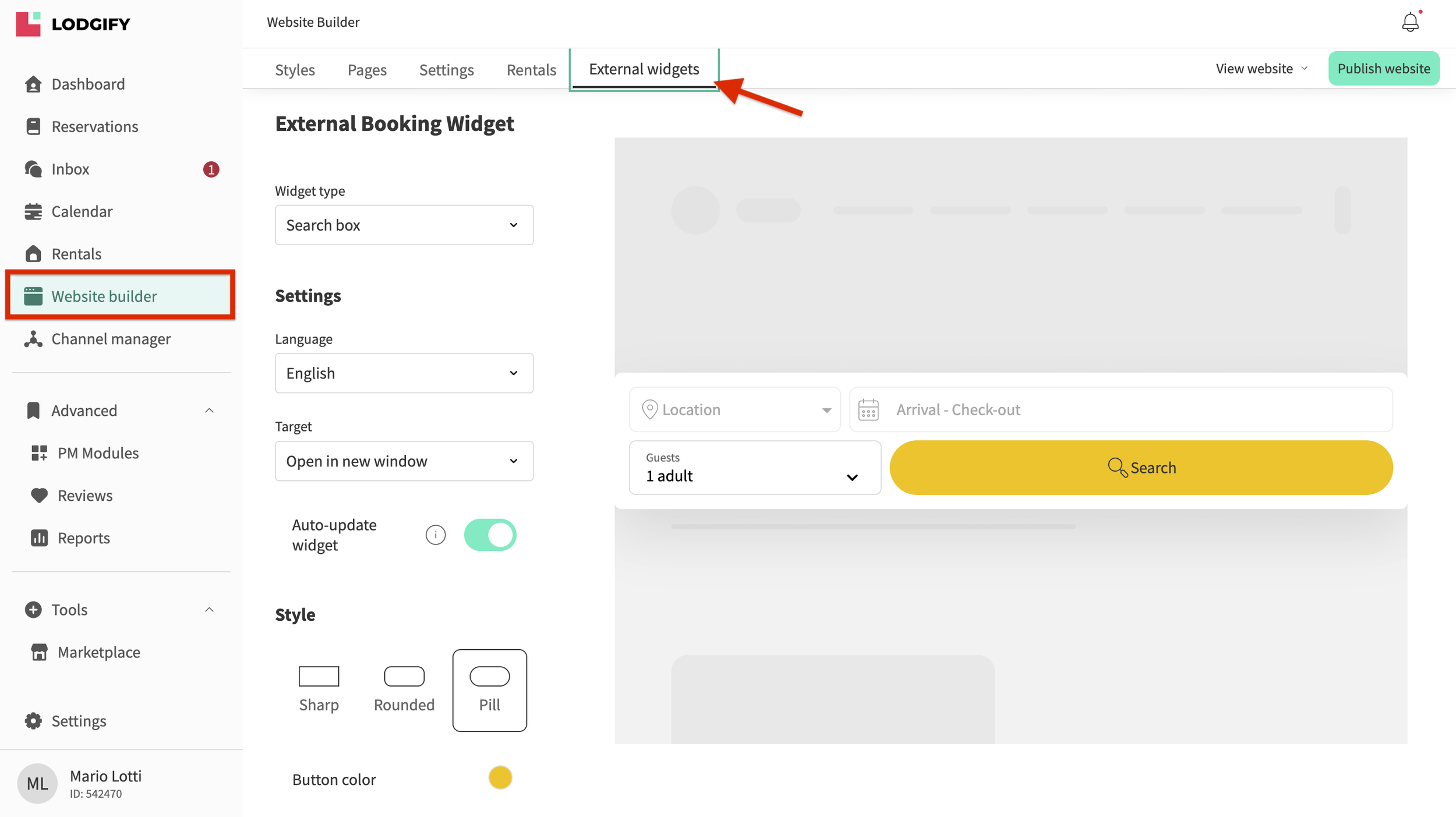Pick a new Button color
The image size is (1456, 817).
(500, 777)
